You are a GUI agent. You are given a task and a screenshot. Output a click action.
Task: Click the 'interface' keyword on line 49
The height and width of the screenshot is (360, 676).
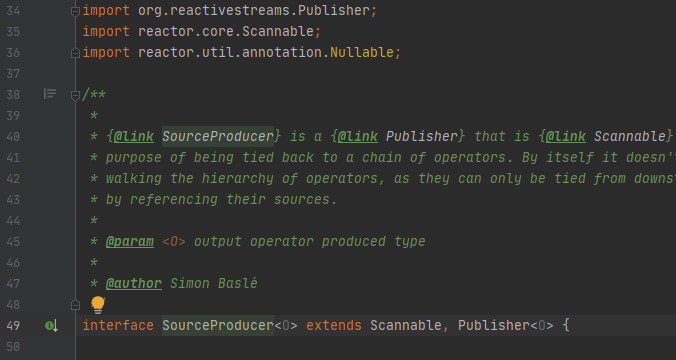[118, 326]
